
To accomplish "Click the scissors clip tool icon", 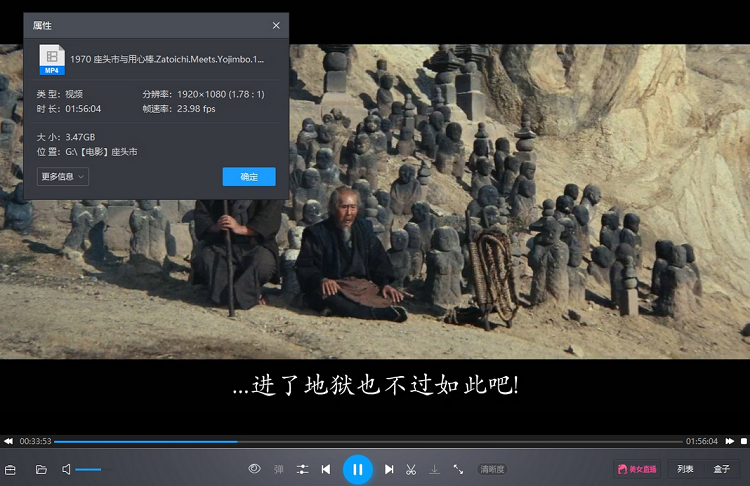I will [411, 469].
